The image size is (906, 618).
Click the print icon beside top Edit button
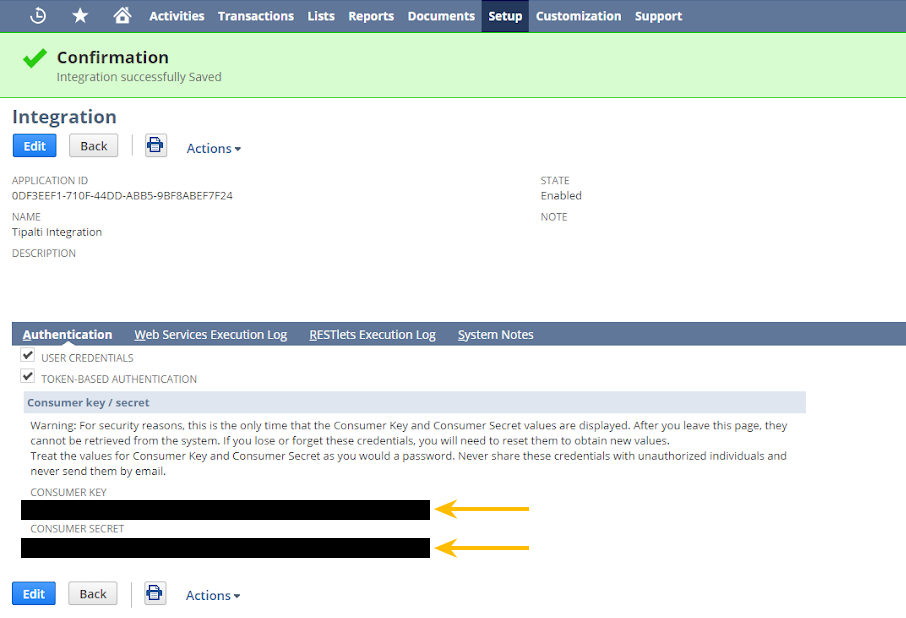click(x=155, y=145)
